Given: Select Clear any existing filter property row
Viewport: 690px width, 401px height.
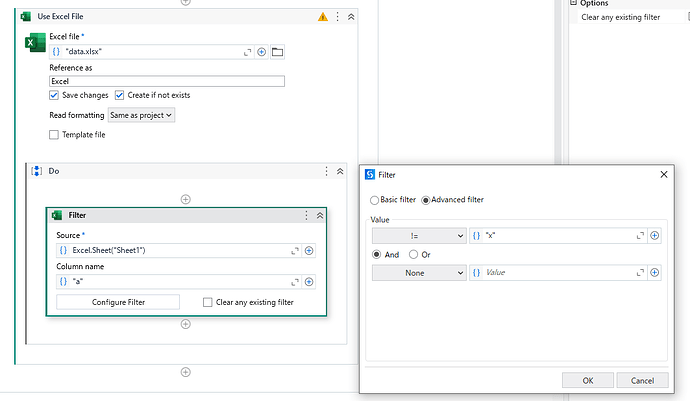Looking at the screenshot, I should [629, 17].
